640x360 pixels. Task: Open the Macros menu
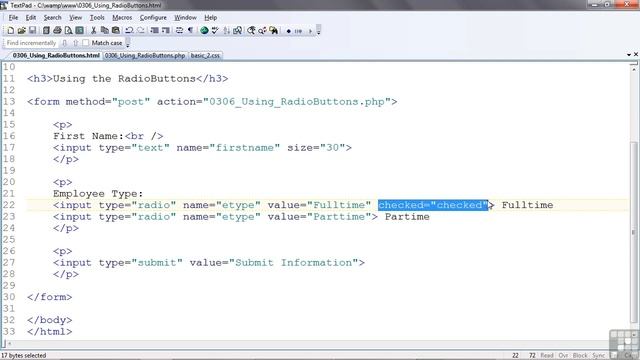click(122, 18)
